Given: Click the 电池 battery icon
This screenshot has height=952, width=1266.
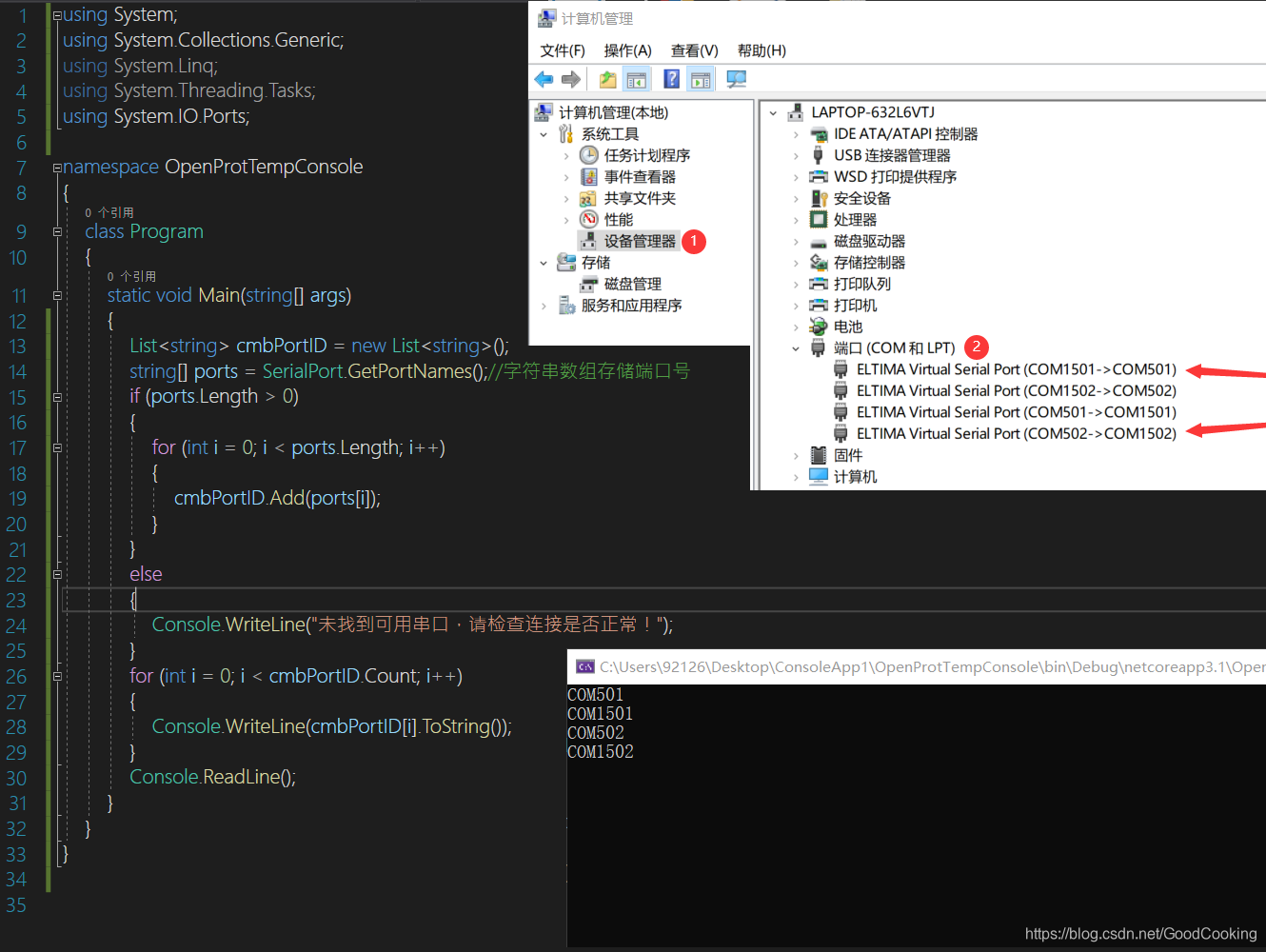Looking at the screenshot, I should click(x=819, y=327).
